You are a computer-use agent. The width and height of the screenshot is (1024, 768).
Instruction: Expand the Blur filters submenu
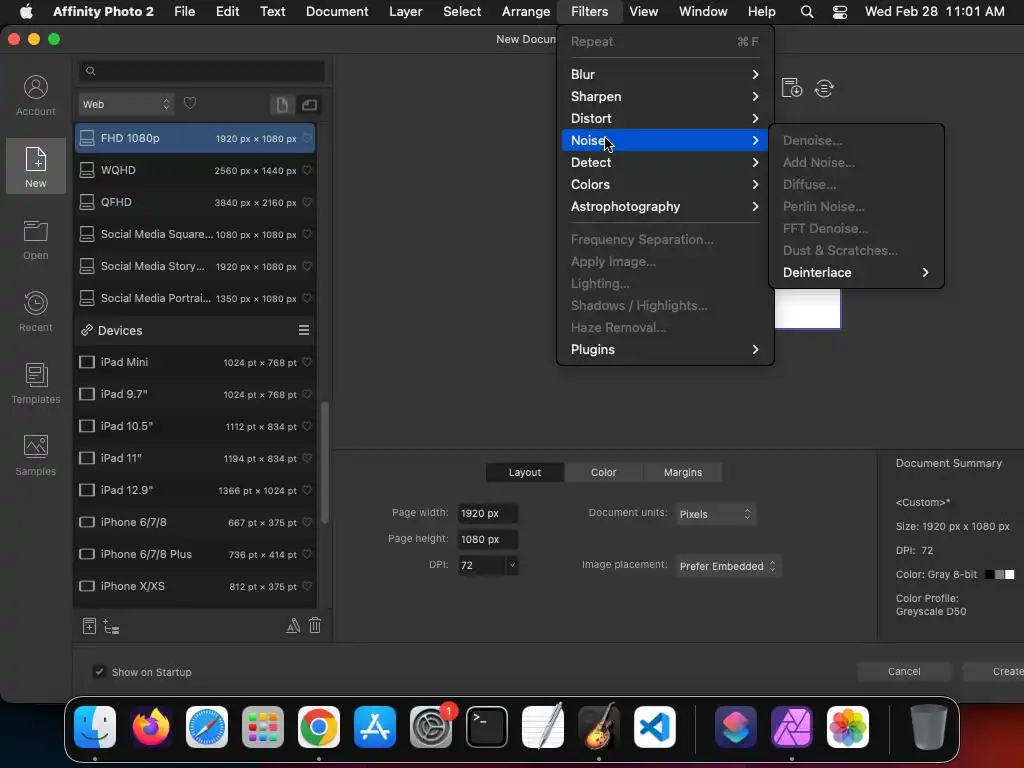point(664,74)
